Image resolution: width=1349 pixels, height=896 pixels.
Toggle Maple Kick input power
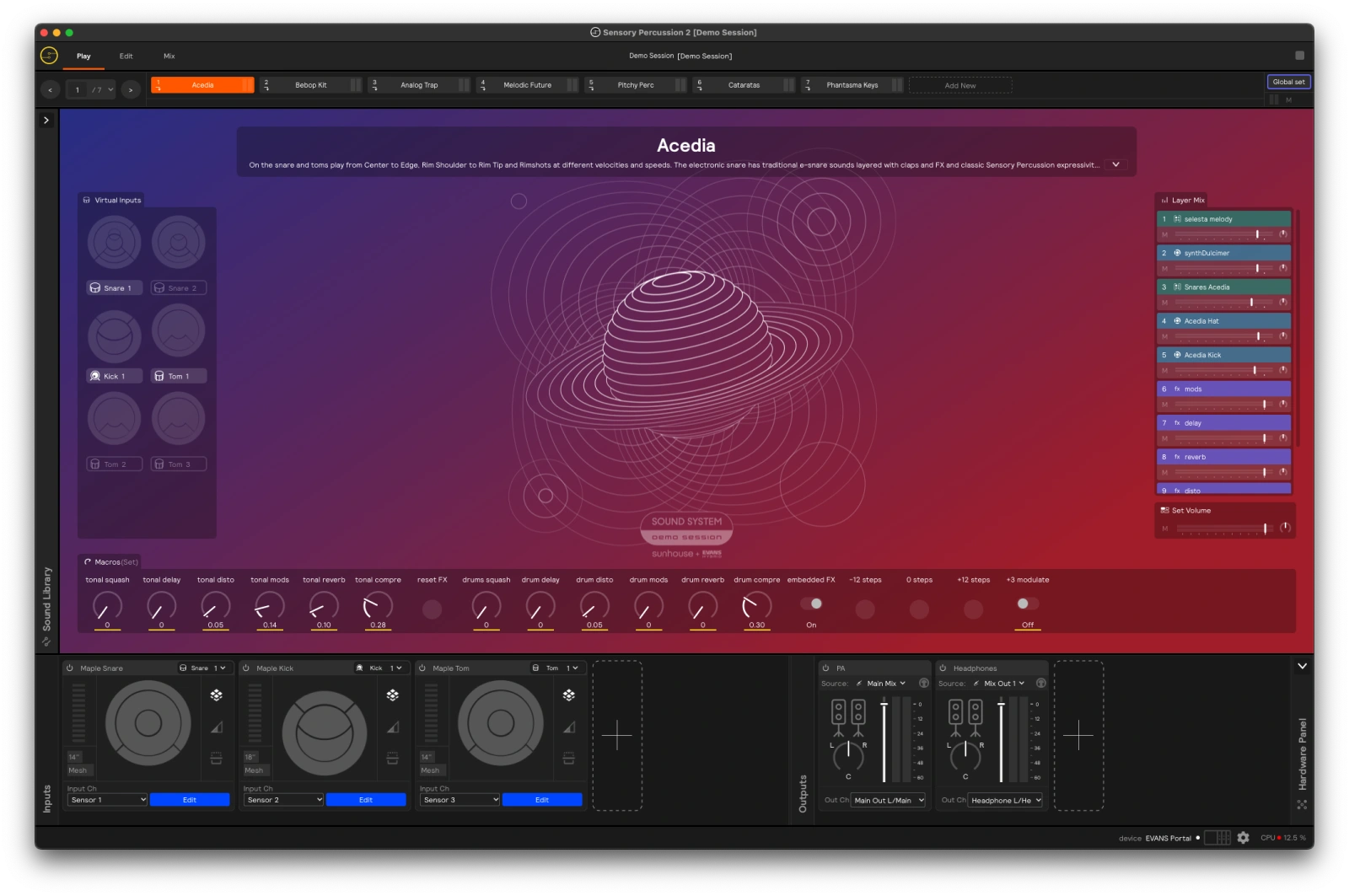tap(246, 668)
